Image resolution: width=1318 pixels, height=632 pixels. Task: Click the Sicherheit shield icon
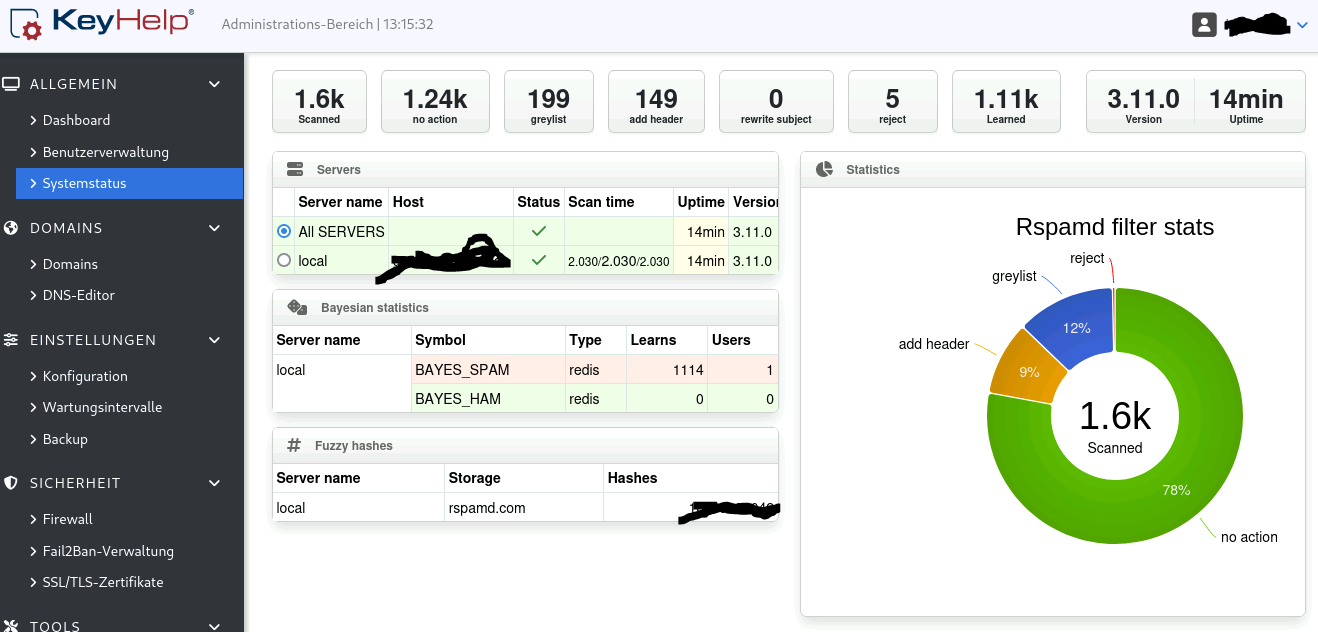coord(11,483)
